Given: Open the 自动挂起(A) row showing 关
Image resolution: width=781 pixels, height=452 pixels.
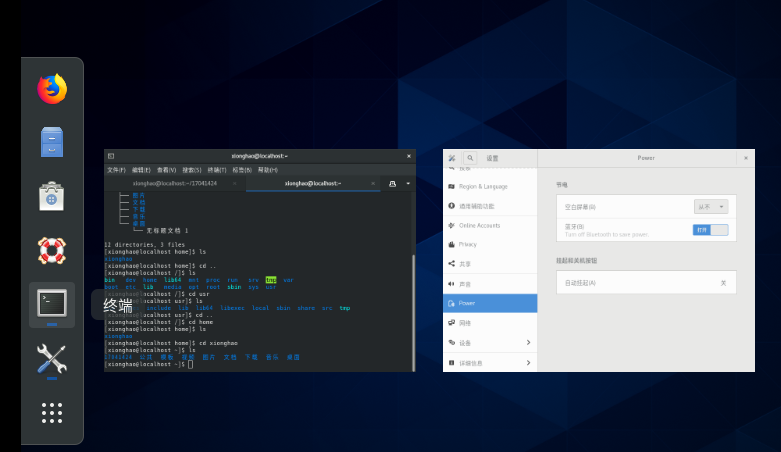Looking at the screenshot, I should 646,283.
